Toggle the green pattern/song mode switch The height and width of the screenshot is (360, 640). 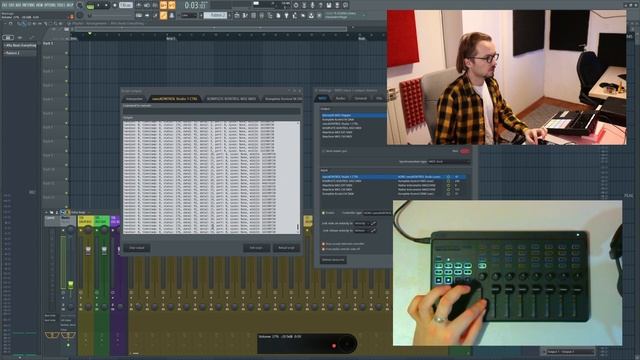(90, 6)
